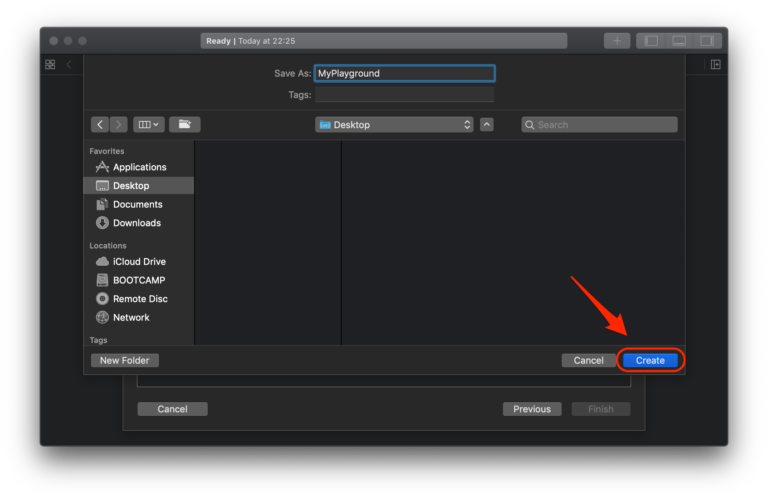
Task: Click the Create button
Action: pos(650,360)
